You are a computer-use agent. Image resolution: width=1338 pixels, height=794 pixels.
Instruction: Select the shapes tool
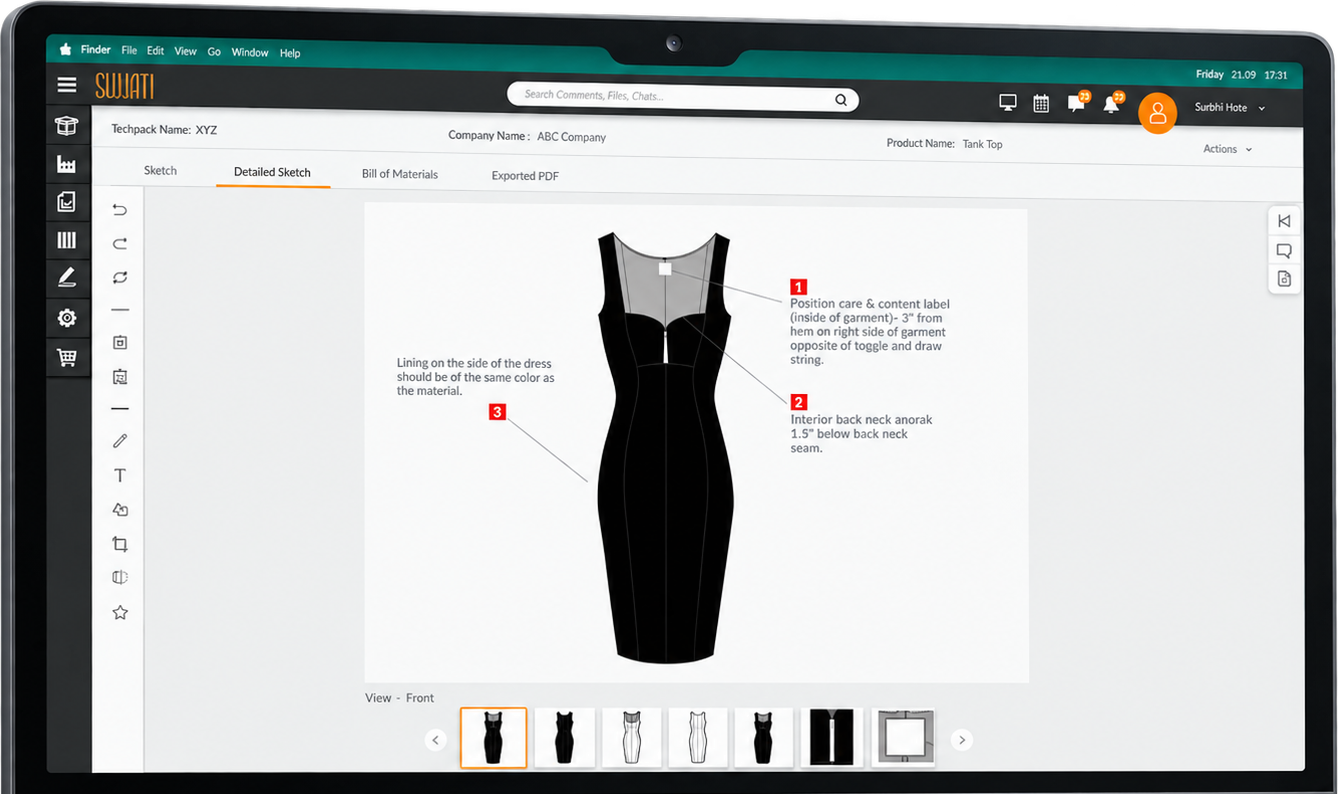[120, 510]
